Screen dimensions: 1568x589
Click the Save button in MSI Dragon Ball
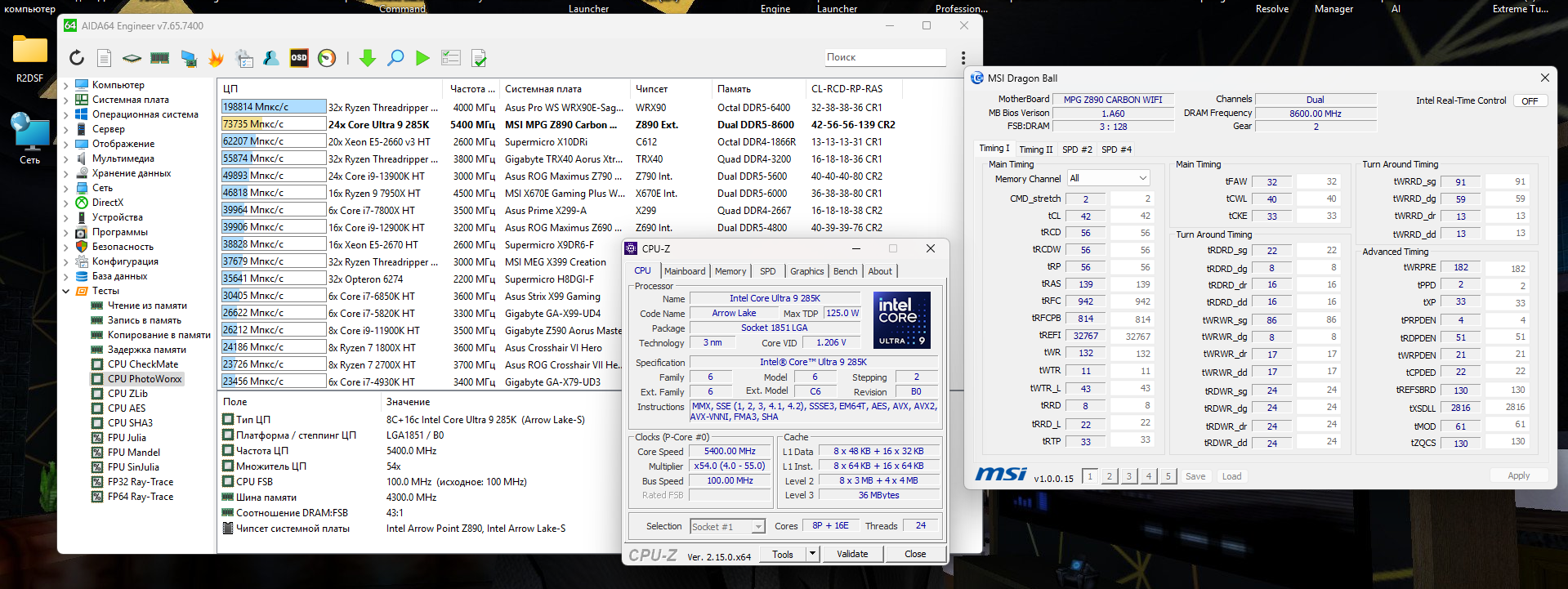pos(1195,476)
